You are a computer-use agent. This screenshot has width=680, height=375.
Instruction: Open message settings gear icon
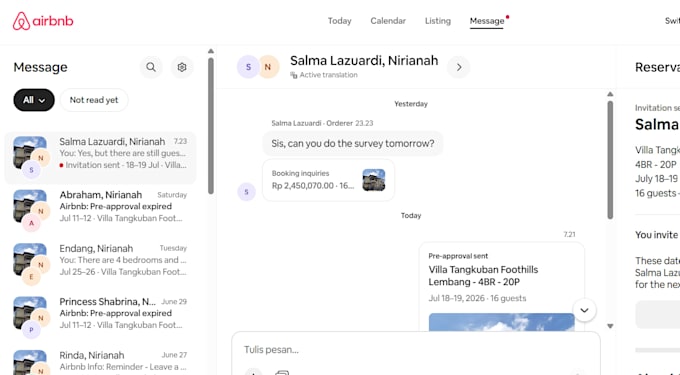coord(182,67)
